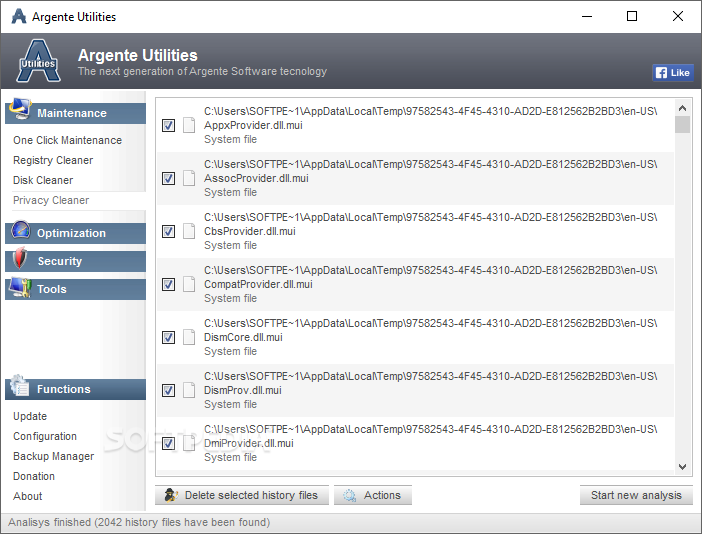Screen dimensions: 702x534
Task: Click file icon next to DismProv.dll.mui
Action: (x=189, y=390)
